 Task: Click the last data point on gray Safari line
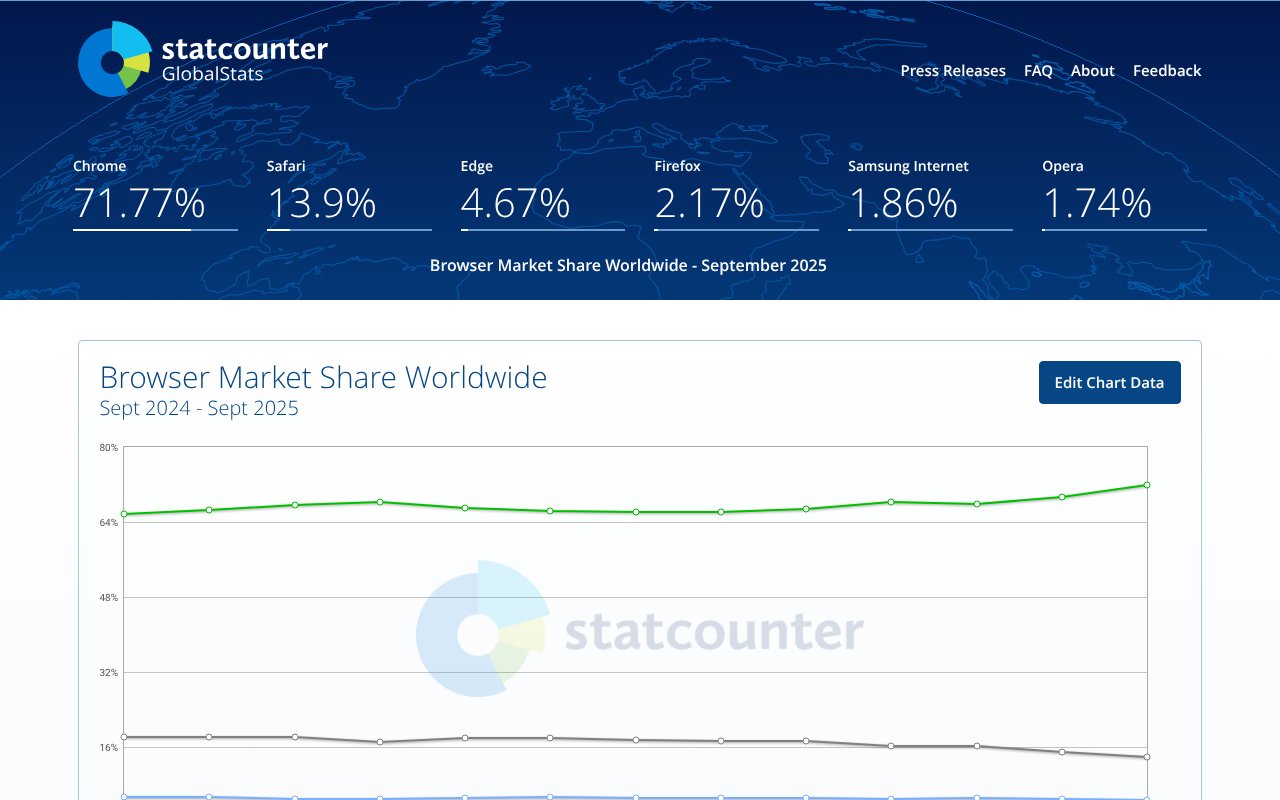click(1147, 757)
